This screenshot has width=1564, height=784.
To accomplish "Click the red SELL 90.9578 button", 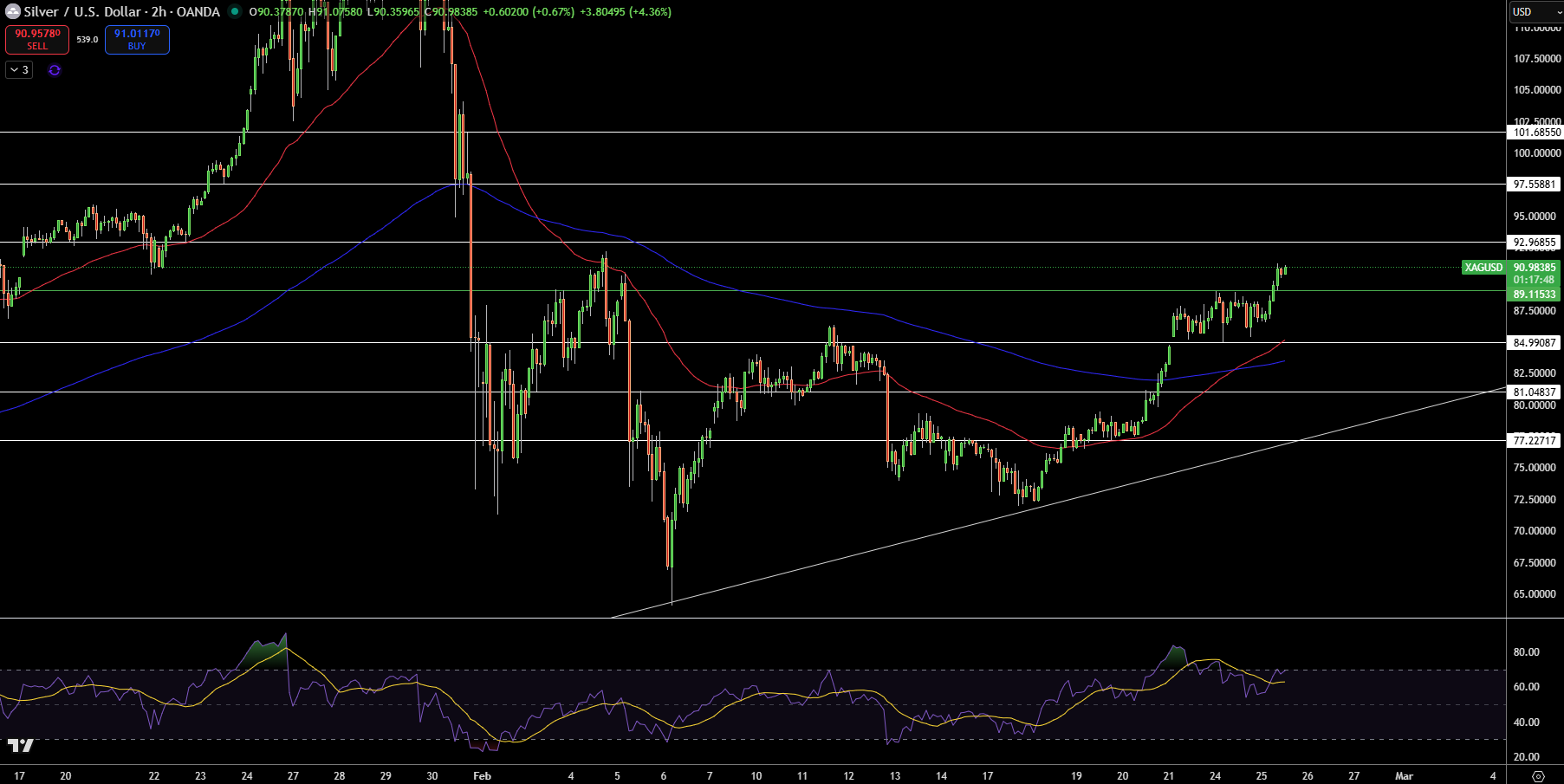I will coord(37,39).
